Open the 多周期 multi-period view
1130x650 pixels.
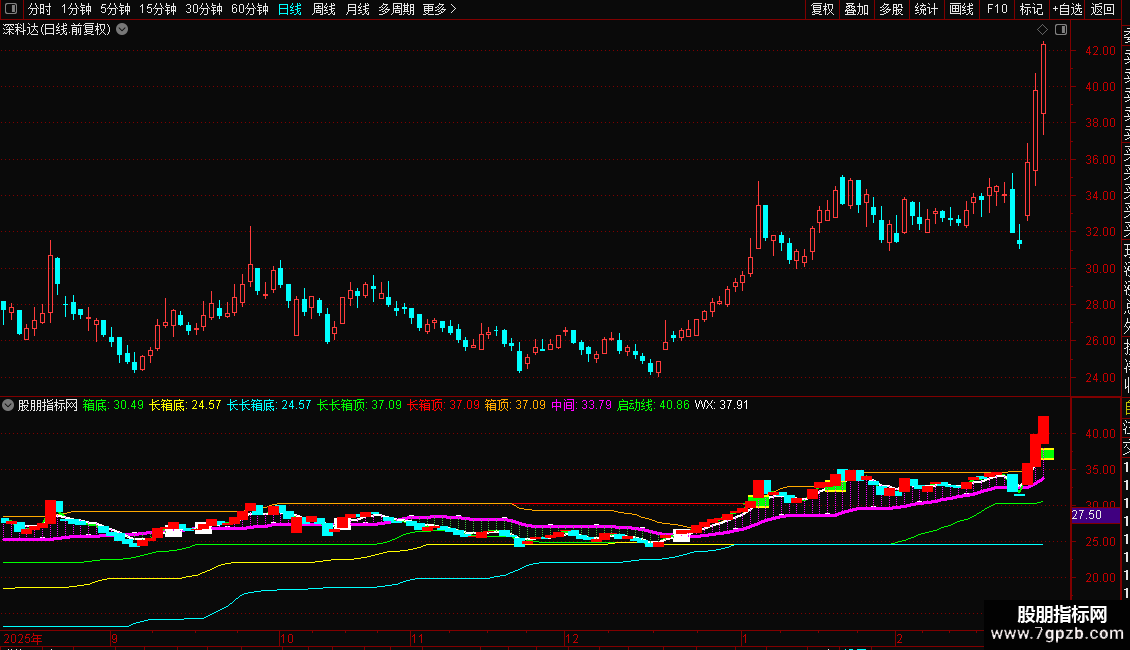(396, 10)
